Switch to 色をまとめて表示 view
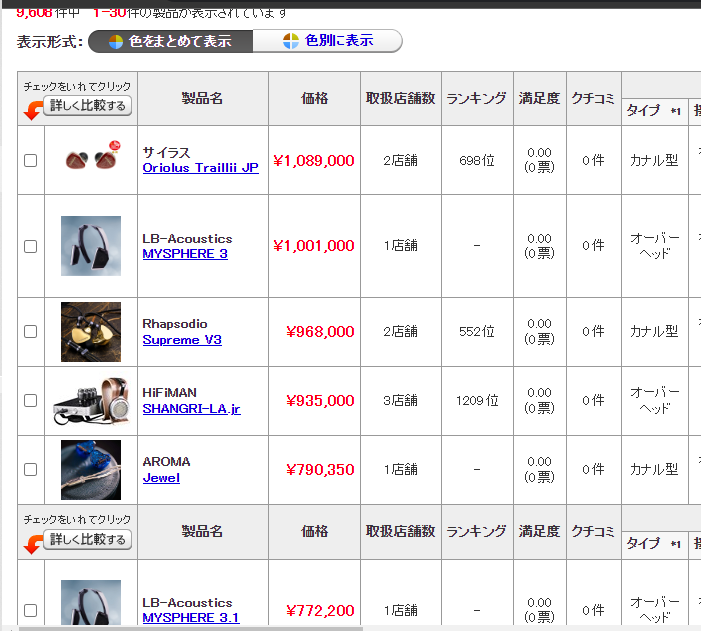The image size is (701, 631). [170, 41]
